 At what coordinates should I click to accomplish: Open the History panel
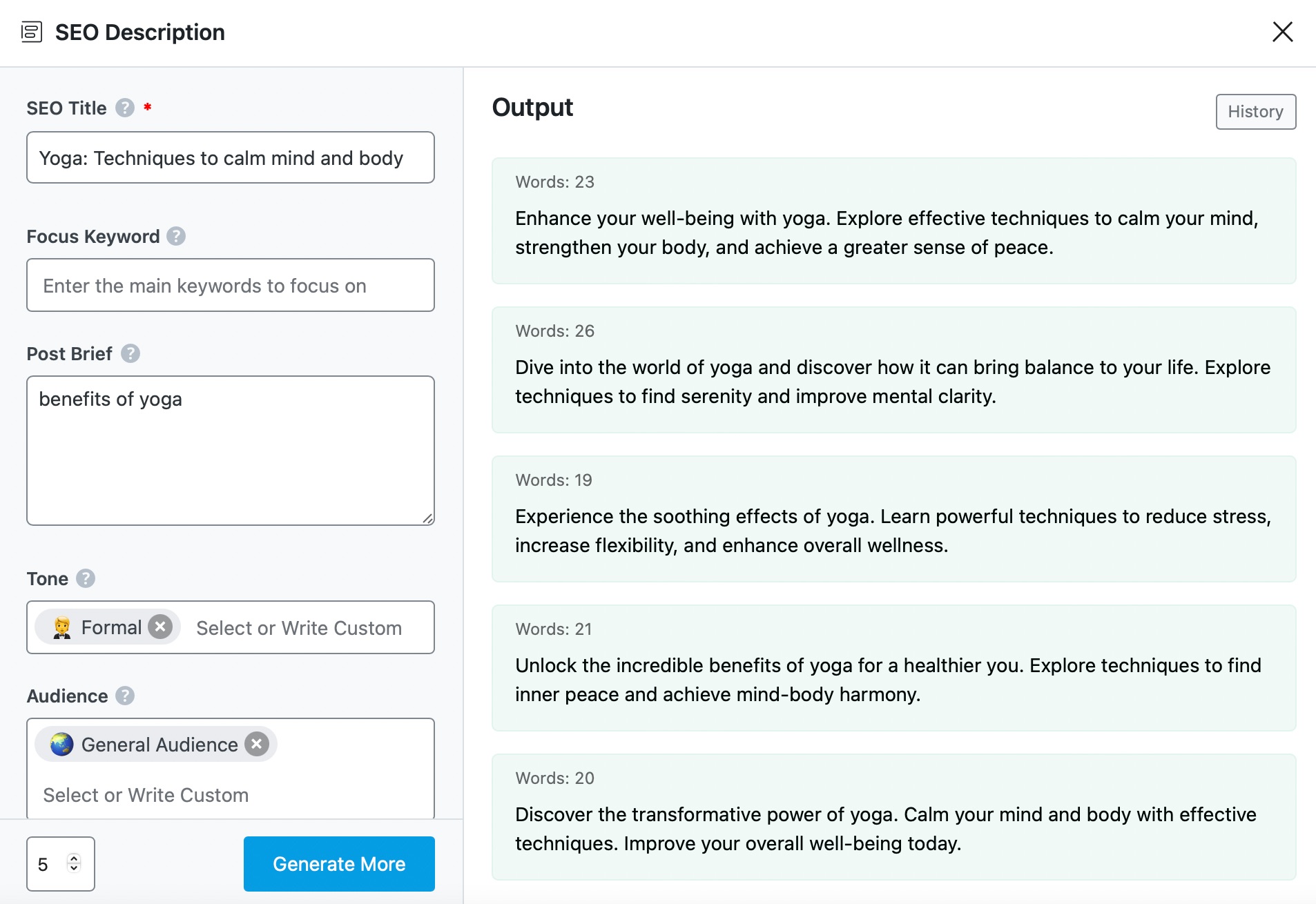(1255, 112)
